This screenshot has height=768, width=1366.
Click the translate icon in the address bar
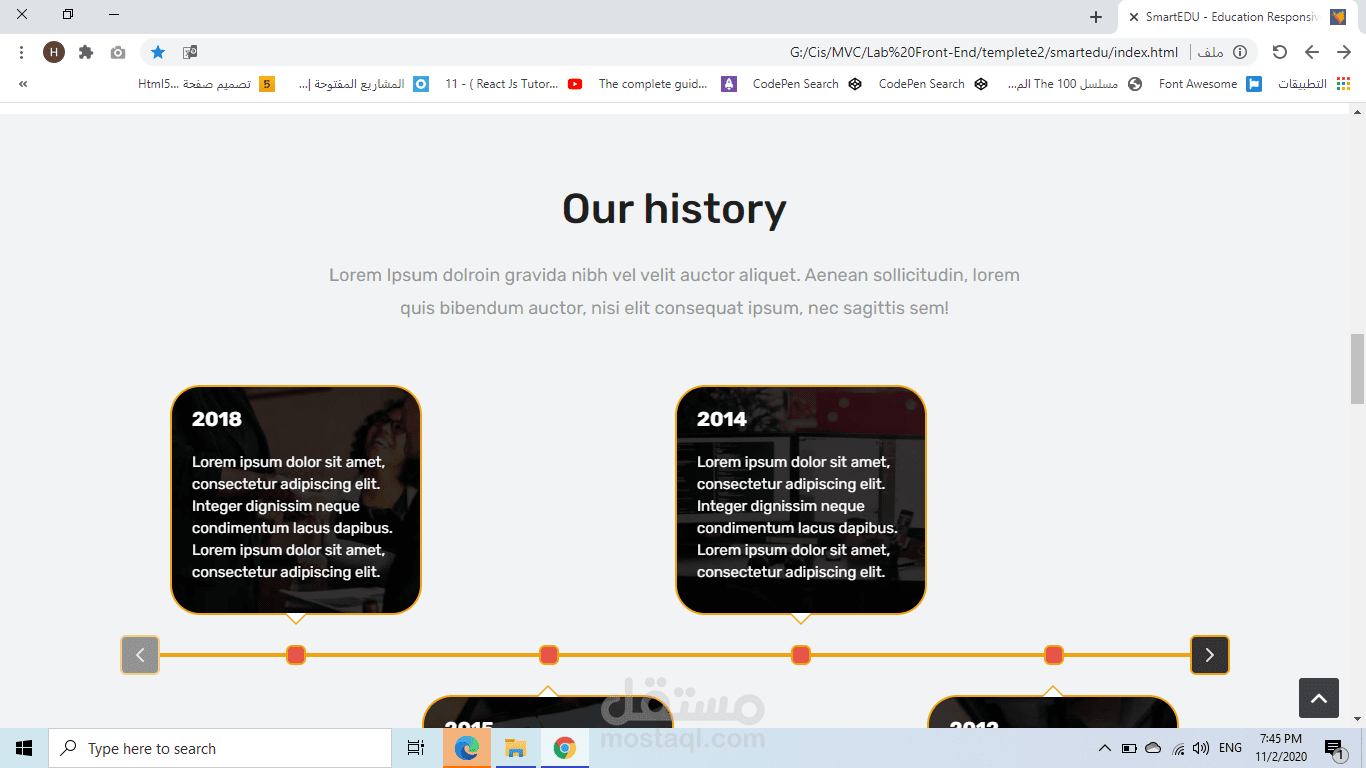pyautogui.click(x=190, y=52)
